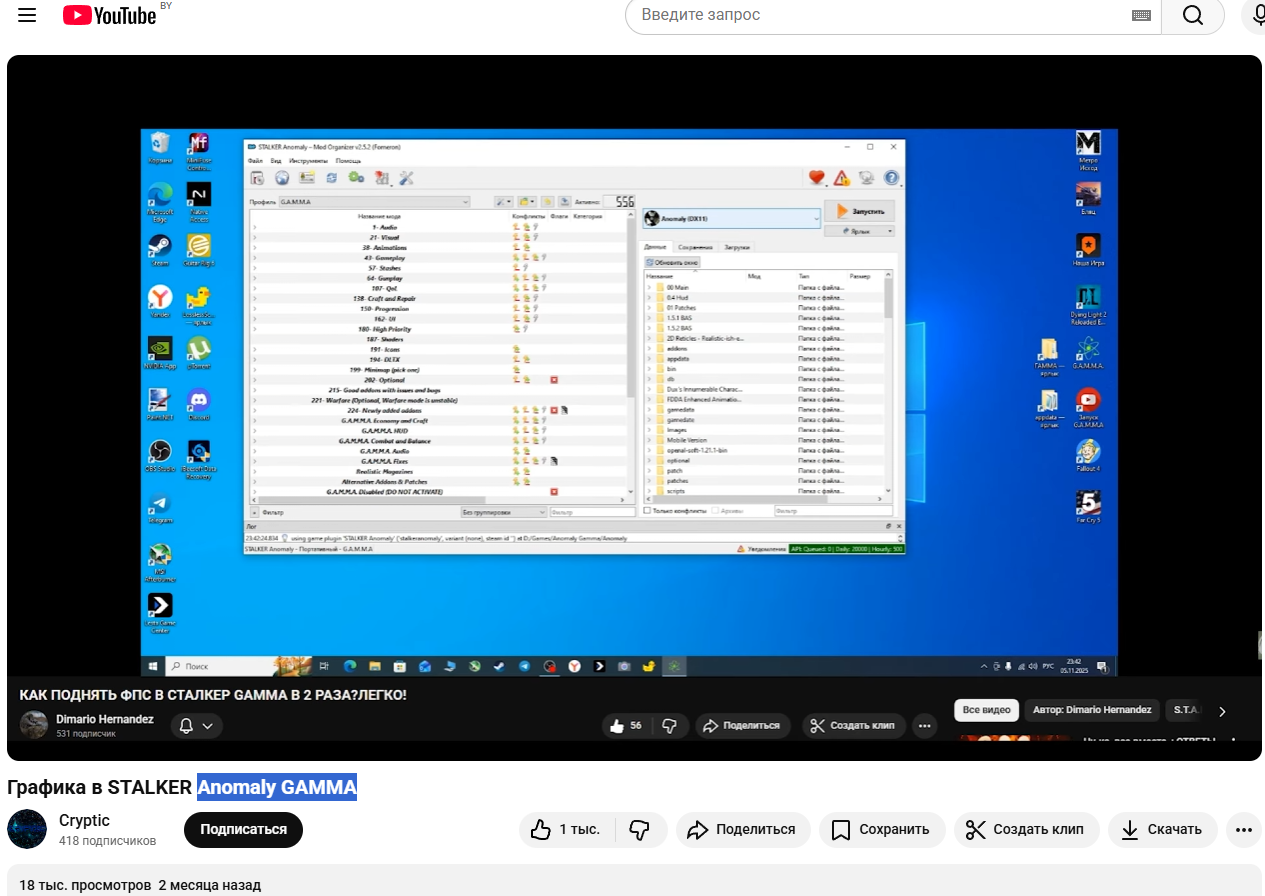Click the magnifier search button
The height and width of the screenshot is (896, 1265).
(x=1192, y=15)
